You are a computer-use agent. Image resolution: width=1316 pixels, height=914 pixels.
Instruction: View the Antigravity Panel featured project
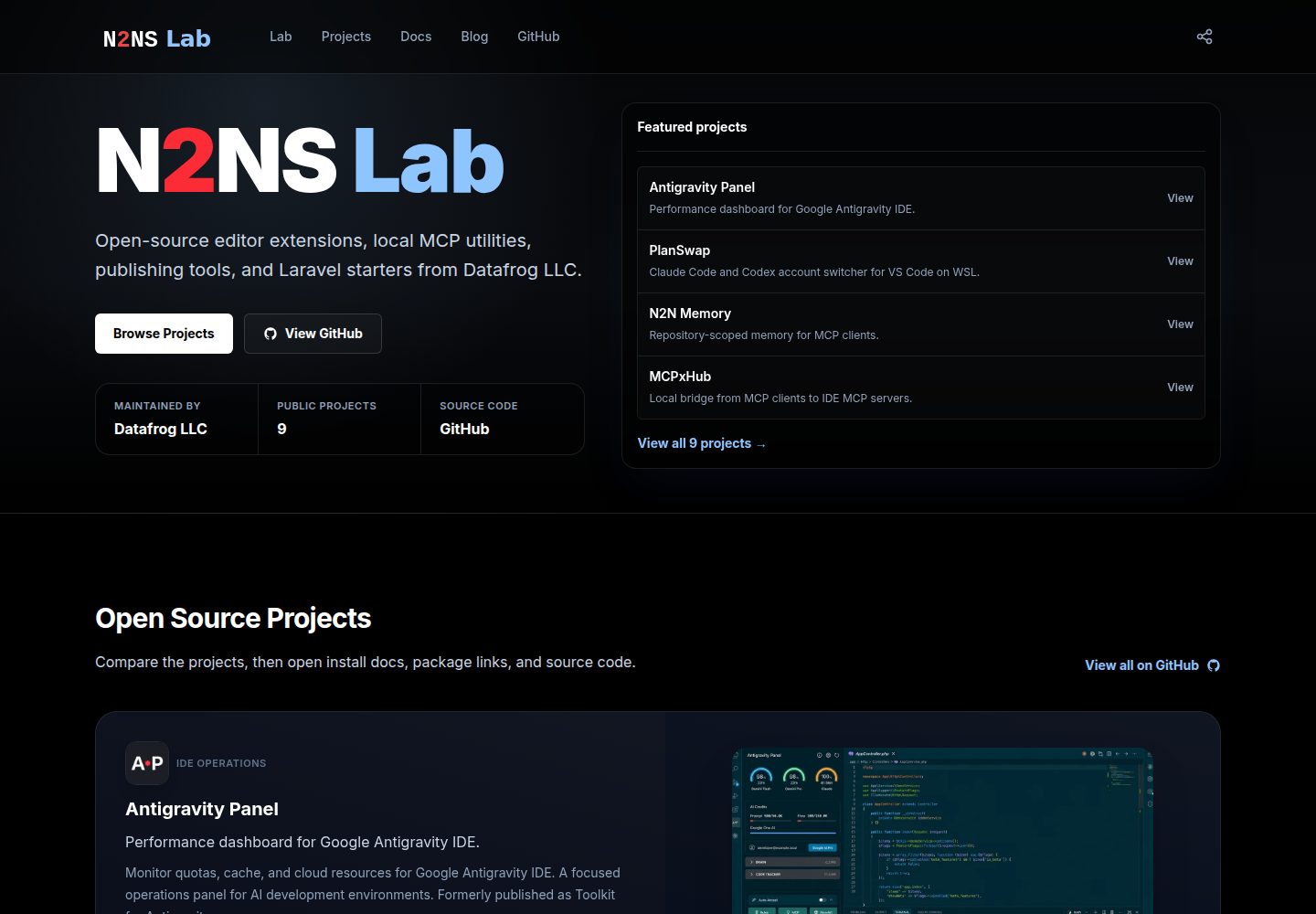921,198
